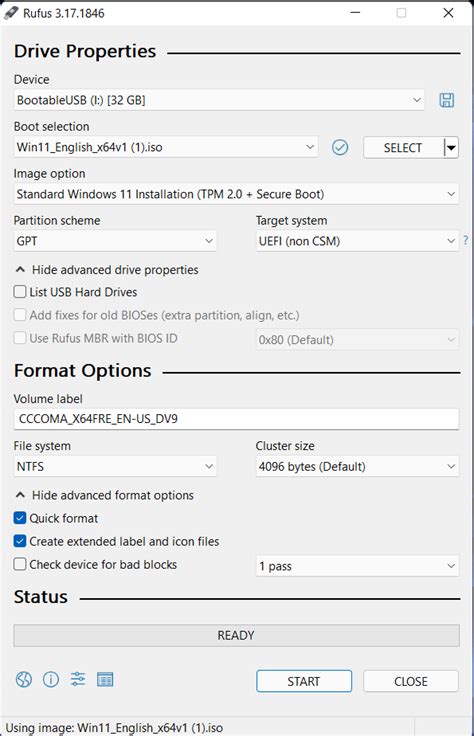
Task: Open the Target system UEFI dropdown
Action: coord(357,241)
